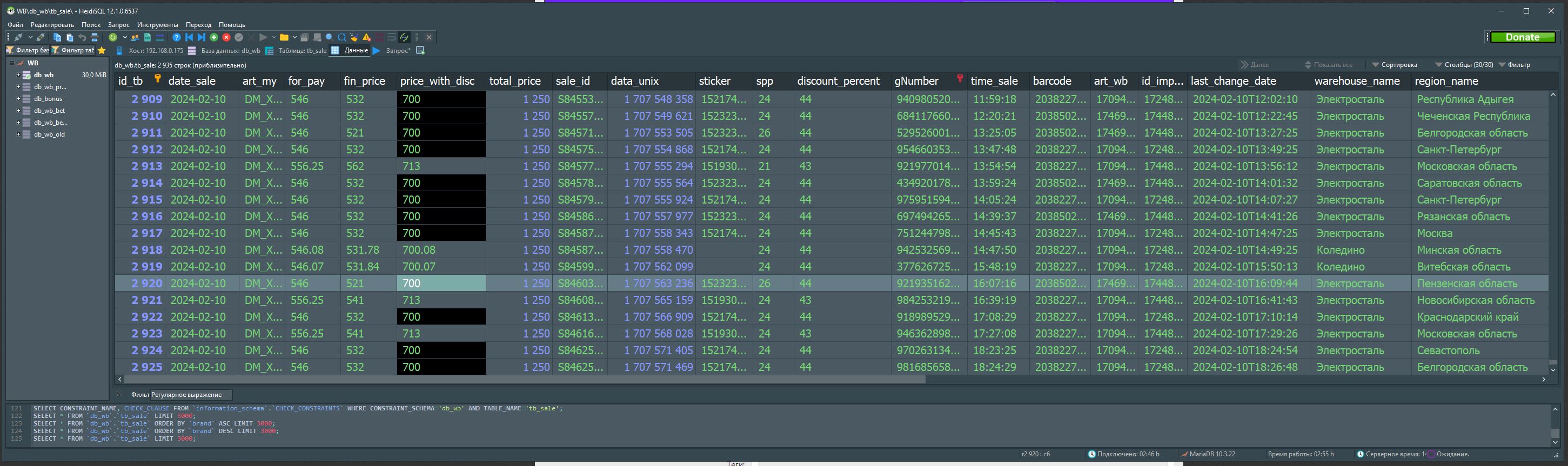
Task: Click the disconnect from server icon
Action: click(x=41, y=37)
